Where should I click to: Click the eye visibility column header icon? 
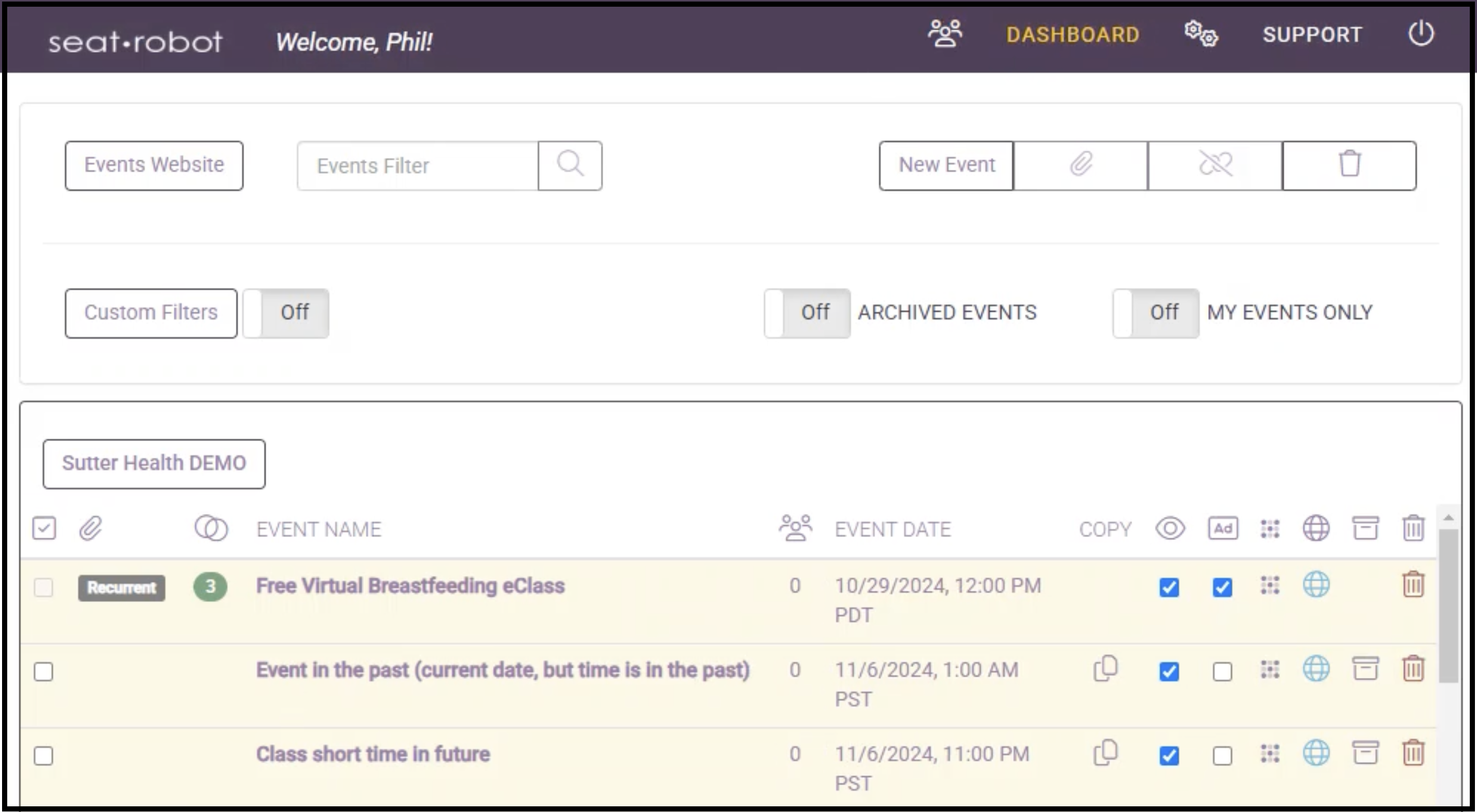click(x=1169, y=528)
